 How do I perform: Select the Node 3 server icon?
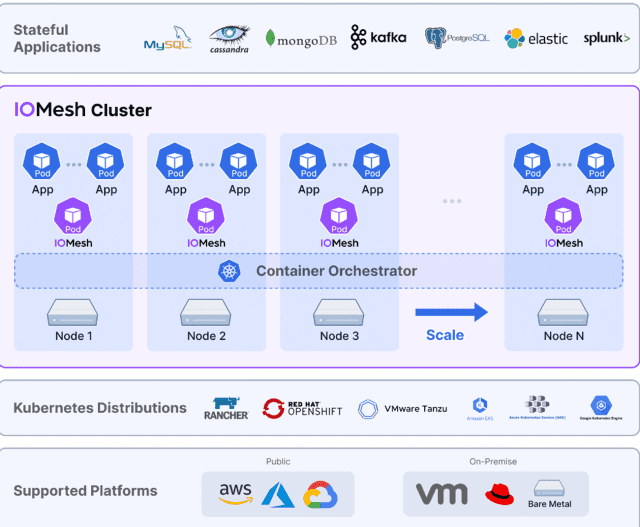[x=339, y=312]
